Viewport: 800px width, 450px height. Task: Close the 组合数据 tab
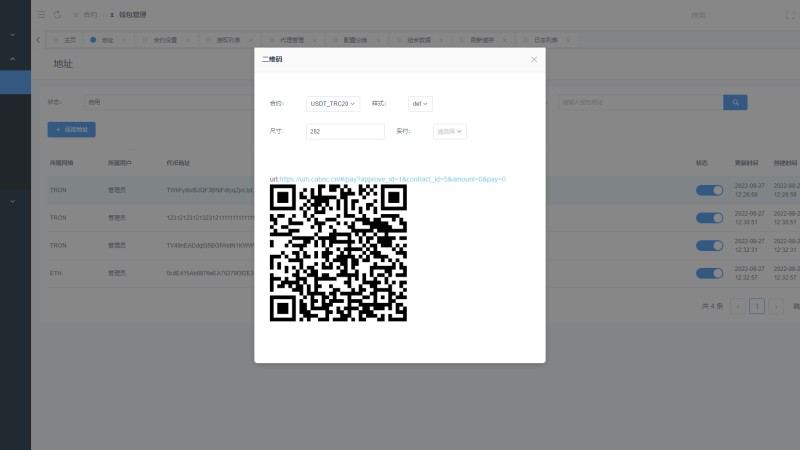(x=441, y=40)
